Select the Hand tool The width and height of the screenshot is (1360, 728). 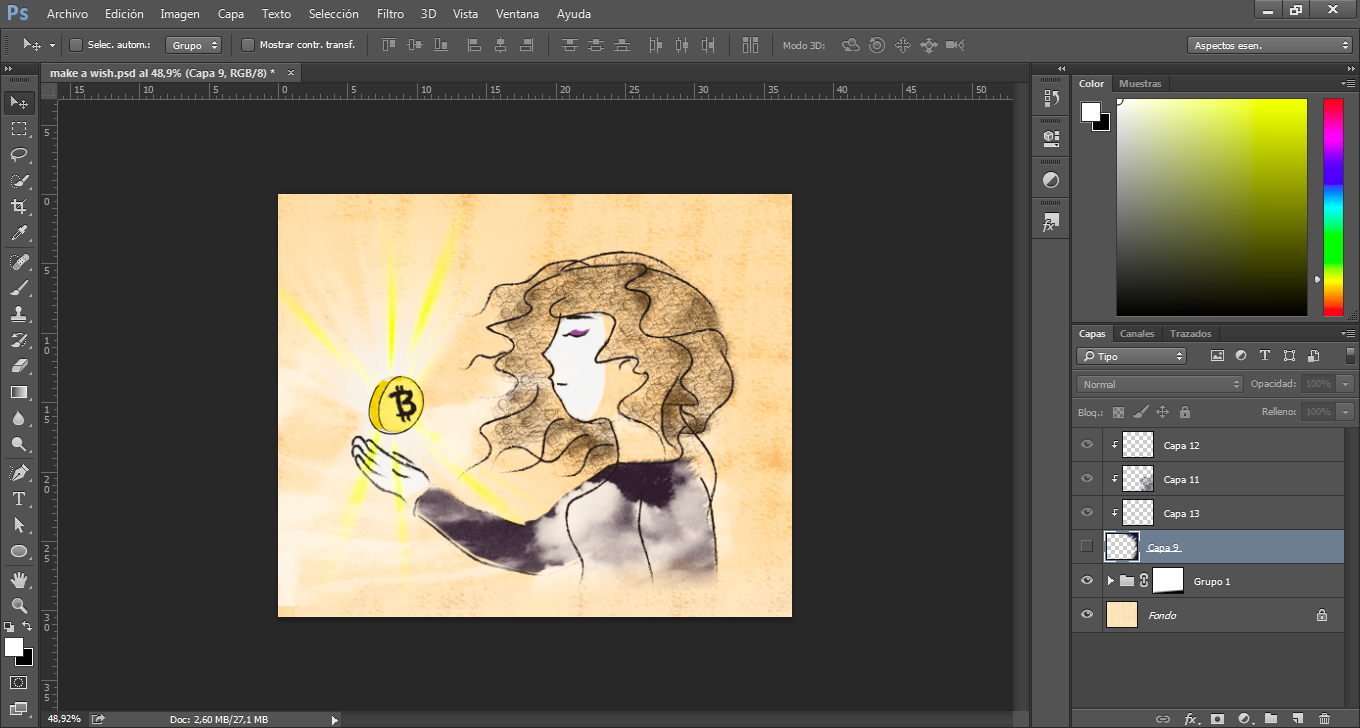(19, 579)
